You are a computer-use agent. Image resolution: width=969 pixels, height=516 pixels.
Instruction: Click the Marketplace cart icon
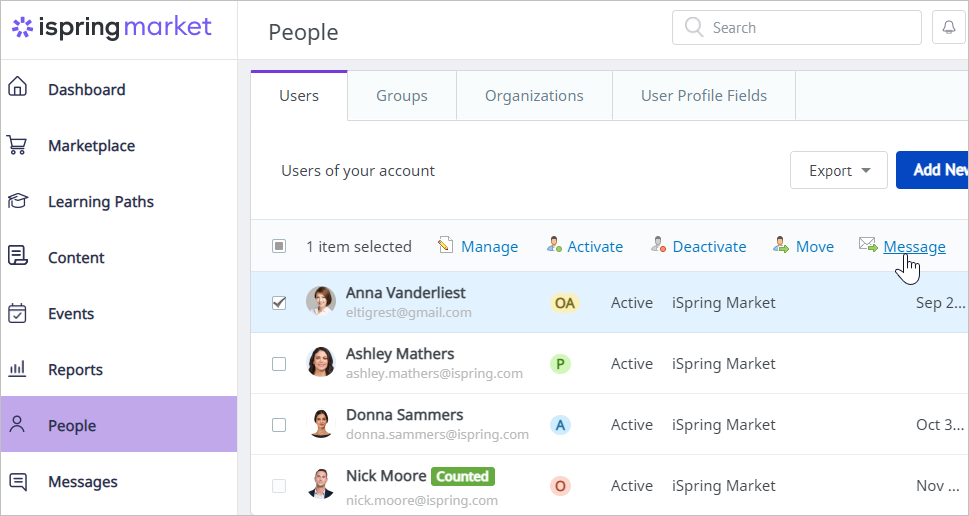17,145
